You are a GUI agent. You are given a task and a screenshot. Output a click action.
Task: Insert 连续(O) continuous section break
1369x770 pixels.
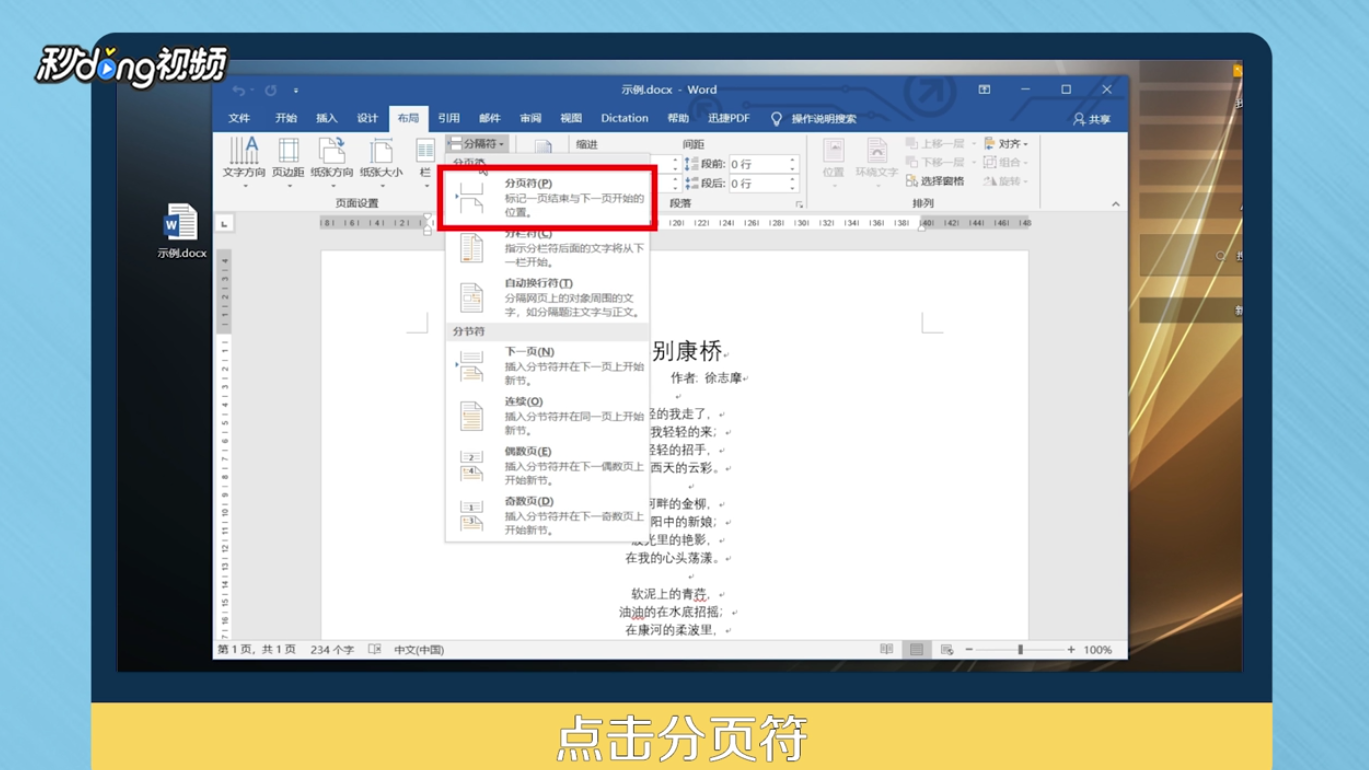point(548,416)
